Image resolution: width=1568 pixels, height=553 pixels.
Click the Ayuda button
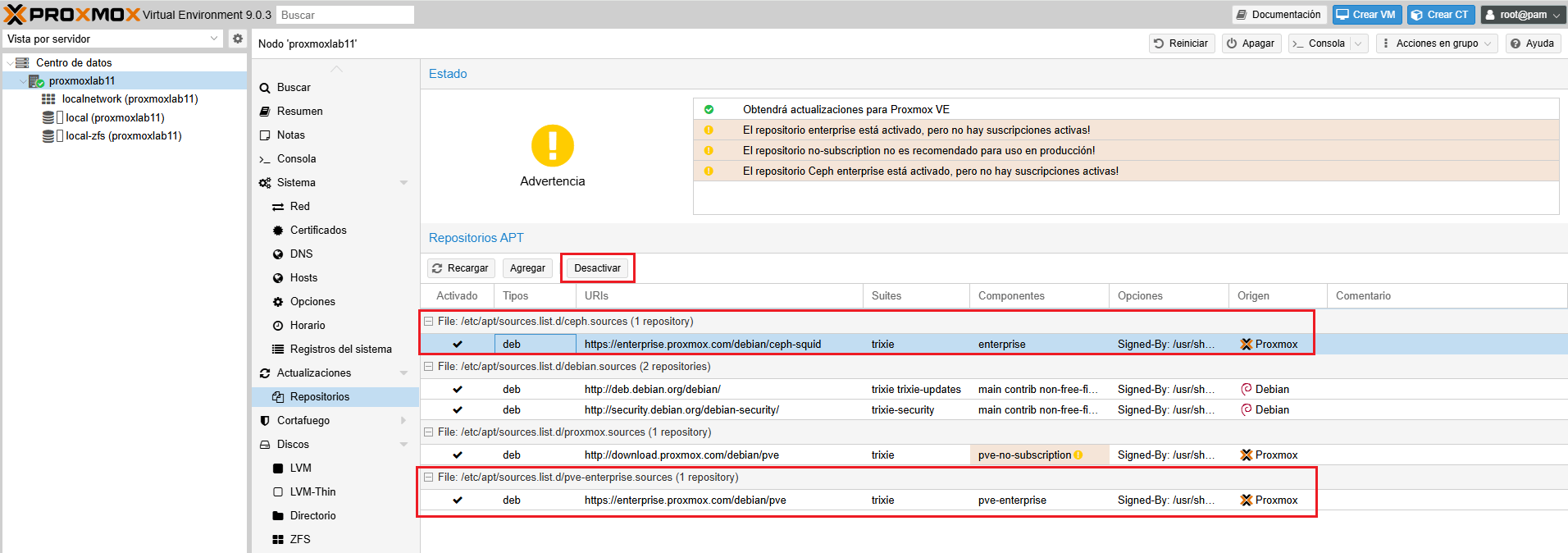[x=1533, y=43]
